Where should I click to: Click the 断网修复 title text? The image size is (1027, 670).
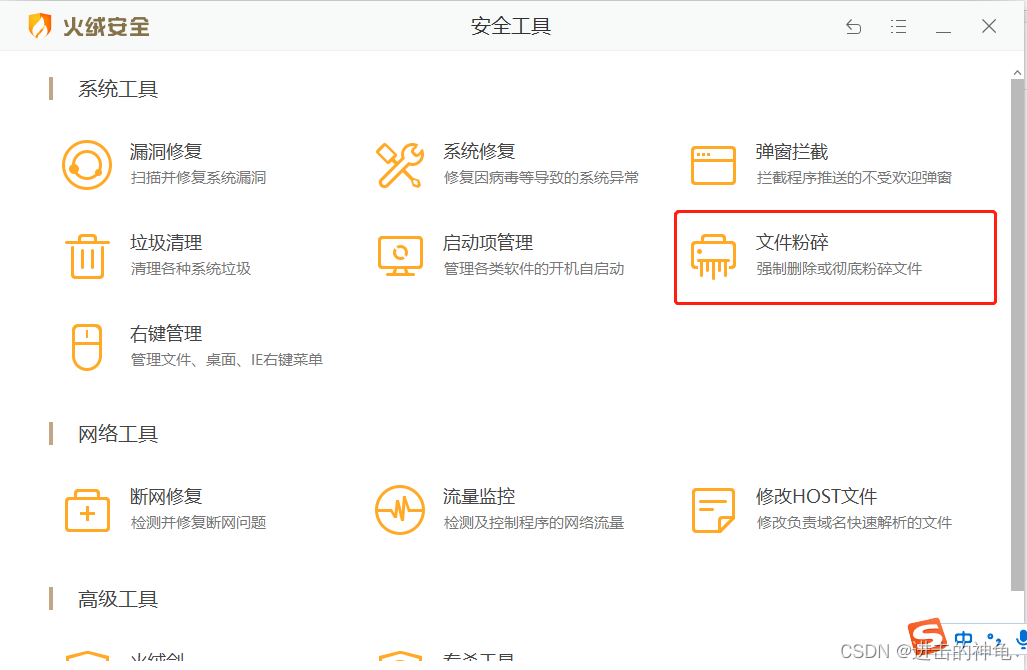pos(166,496)
